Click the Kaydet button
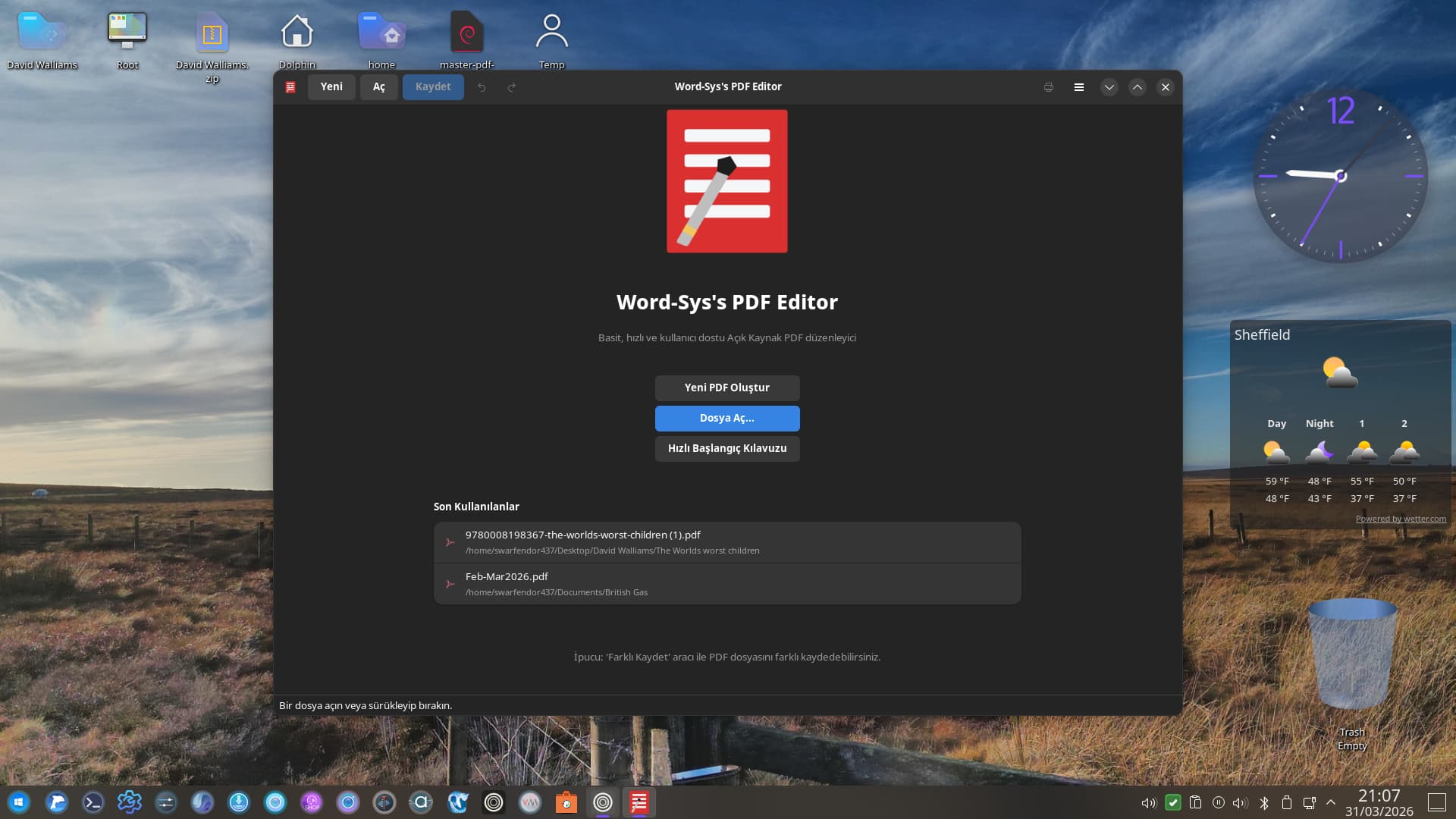The height and width of the screenshot is (819, 1456). (x=433, y=86)
